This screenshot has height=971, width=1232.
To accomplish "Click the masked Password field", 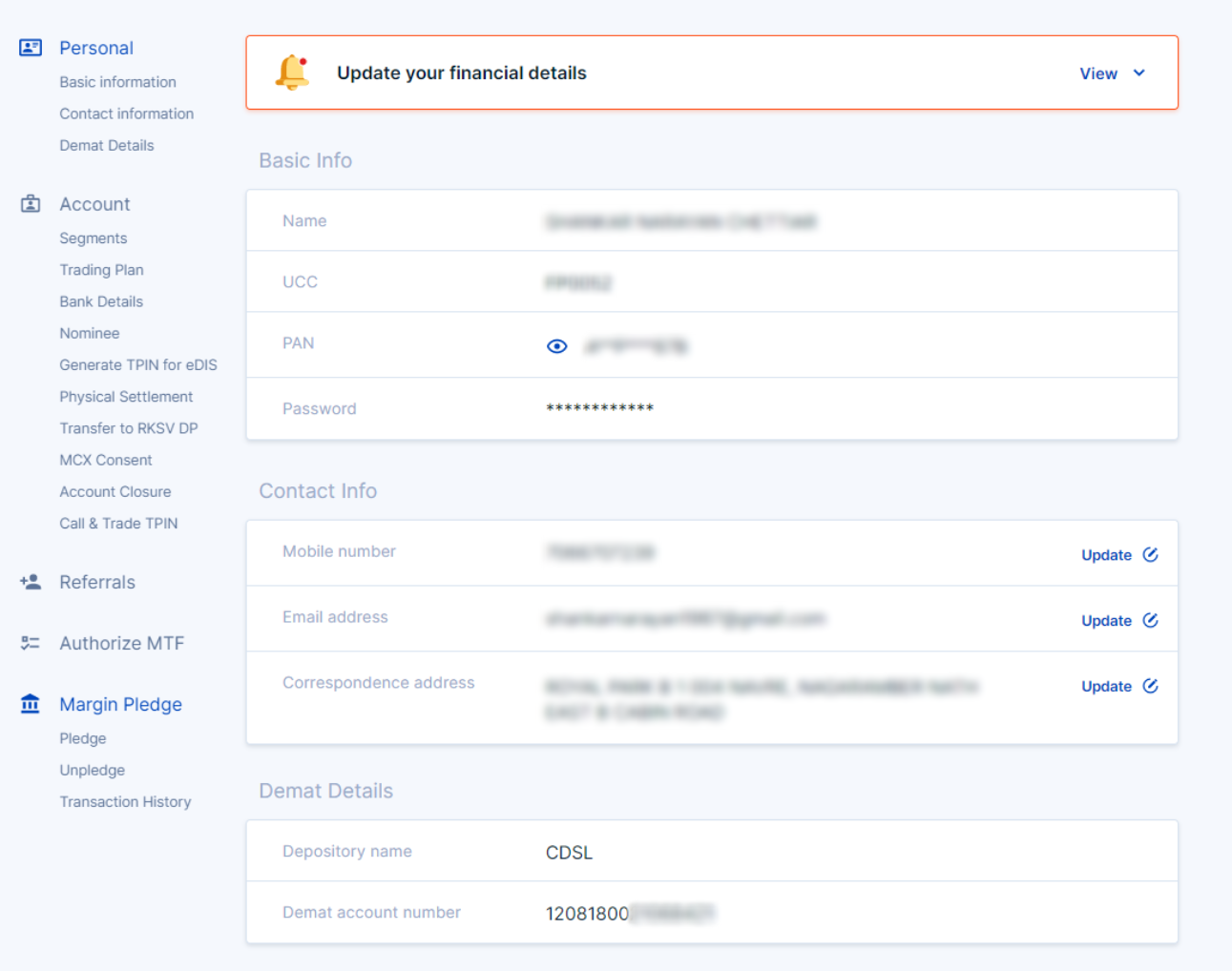I will (x=598, y=408).
